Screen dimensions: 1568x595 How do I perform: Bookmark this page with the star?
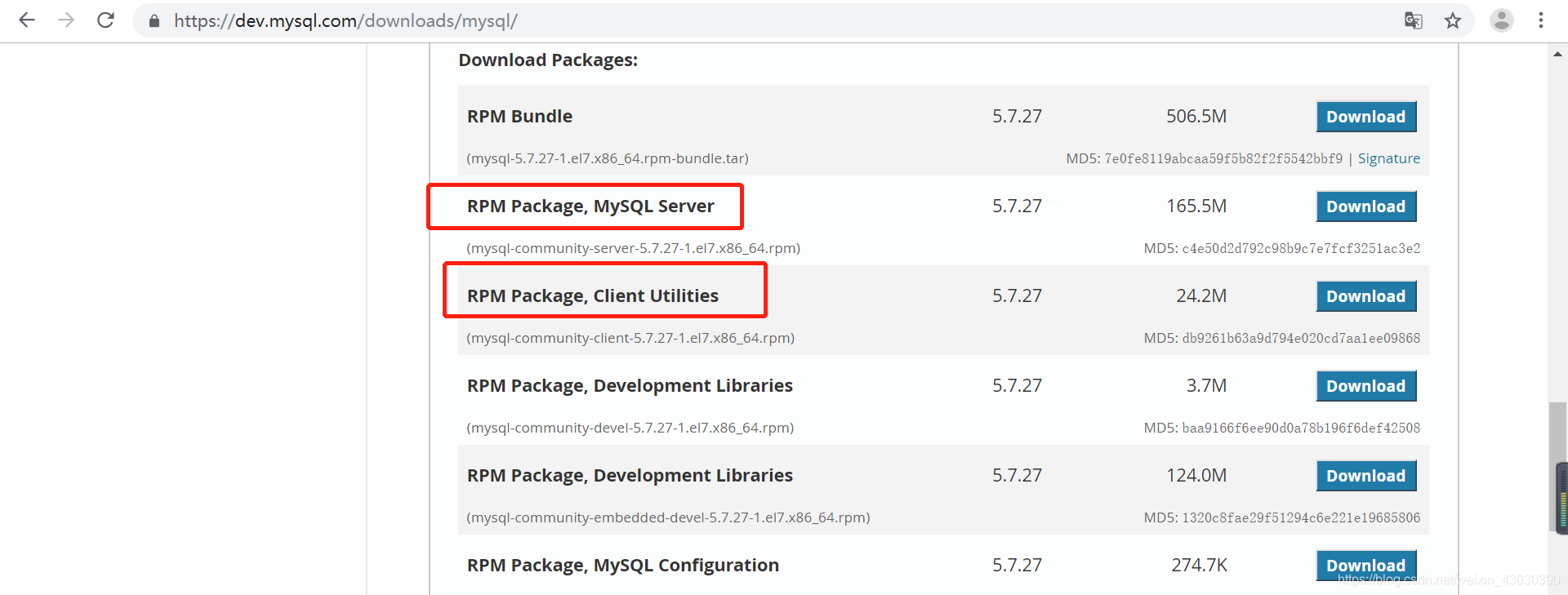pos(1452,20)
